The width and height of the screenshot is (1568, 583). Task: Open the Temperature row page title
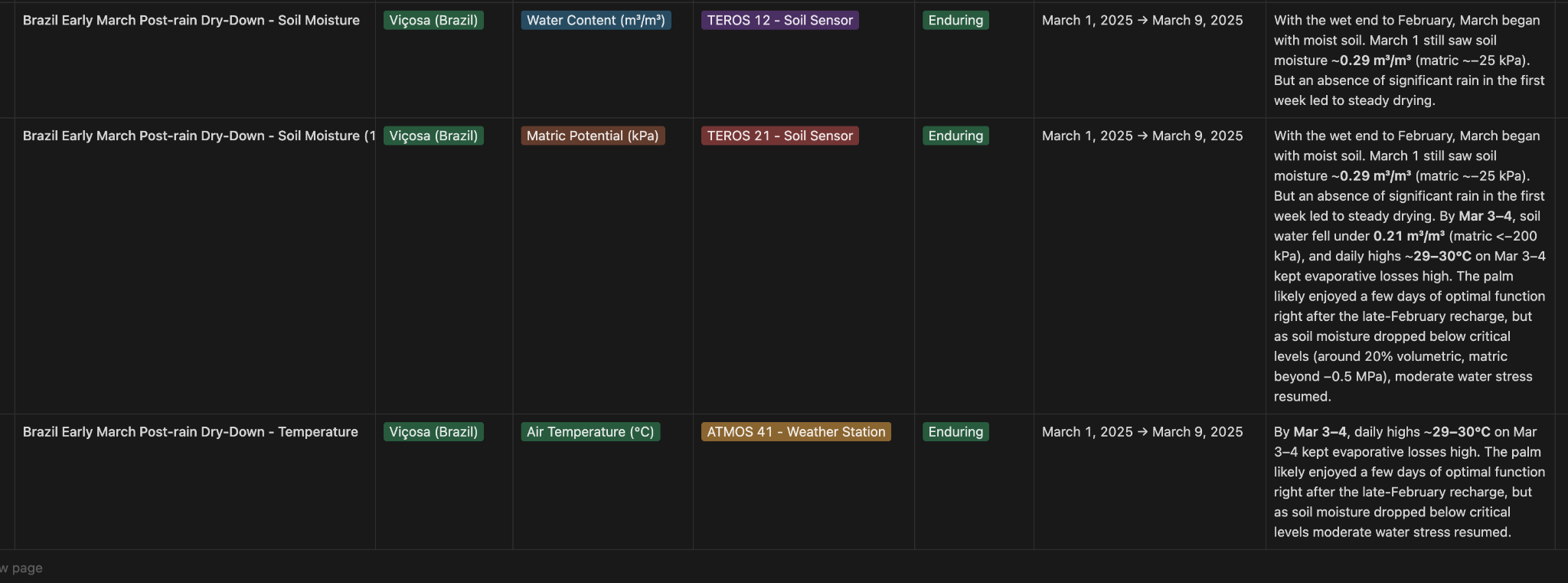click(190, 432)
